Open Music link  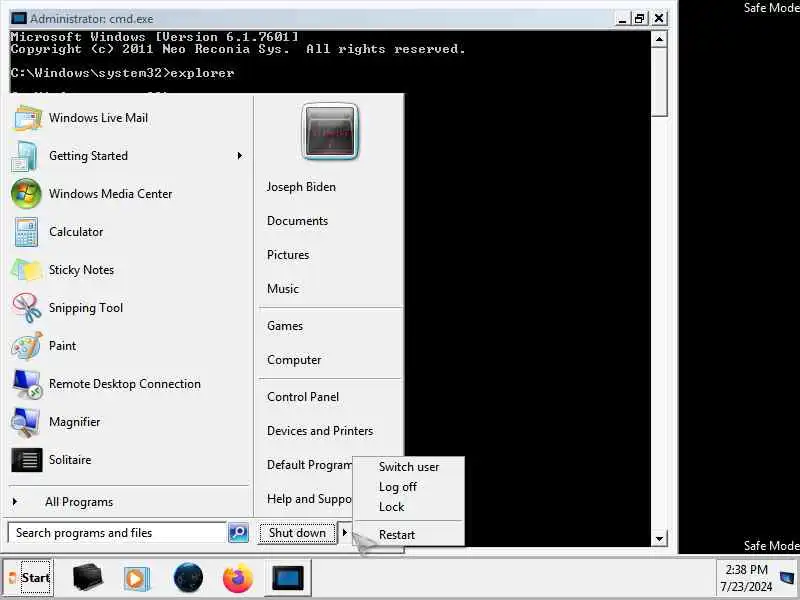pyautogui.click(x=283, y=289)
